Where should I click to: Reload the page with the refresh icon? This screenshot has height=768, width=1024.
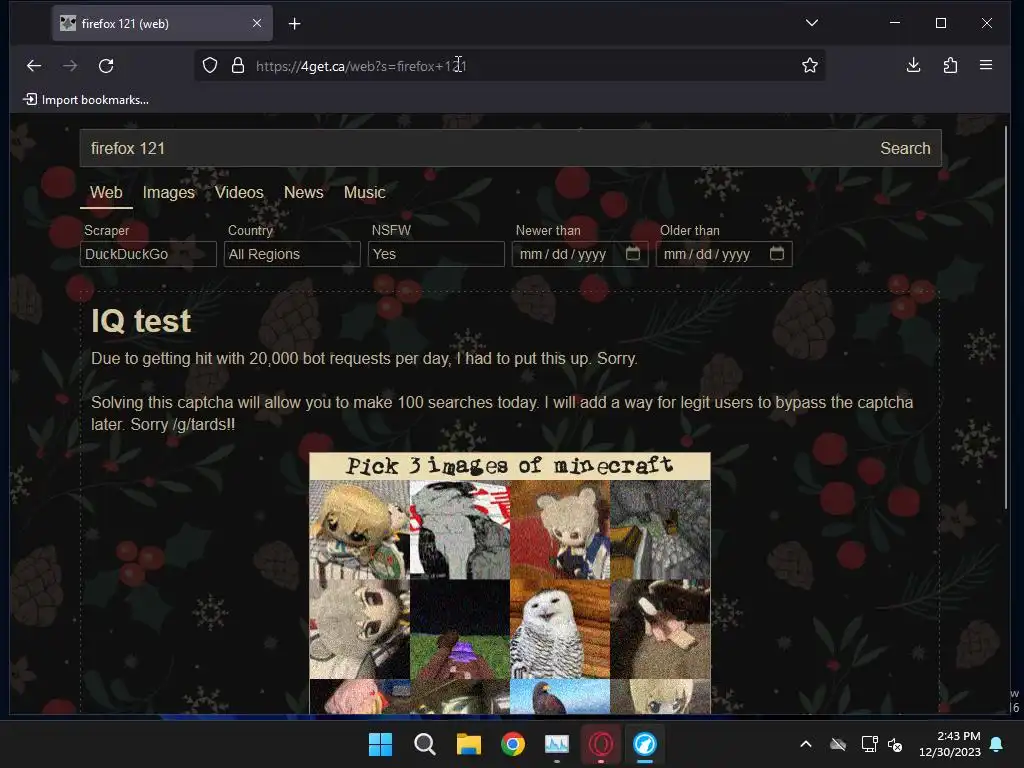[106, 65]
